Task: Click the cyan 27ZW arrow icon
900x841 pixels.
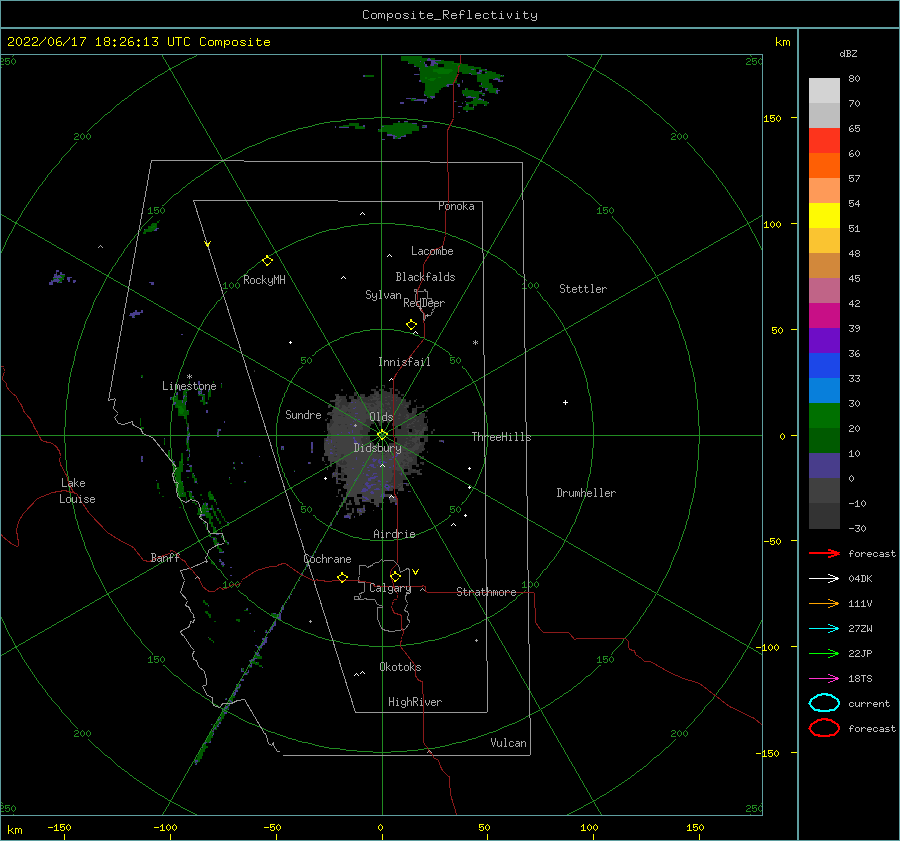Action: pos(824,629)
